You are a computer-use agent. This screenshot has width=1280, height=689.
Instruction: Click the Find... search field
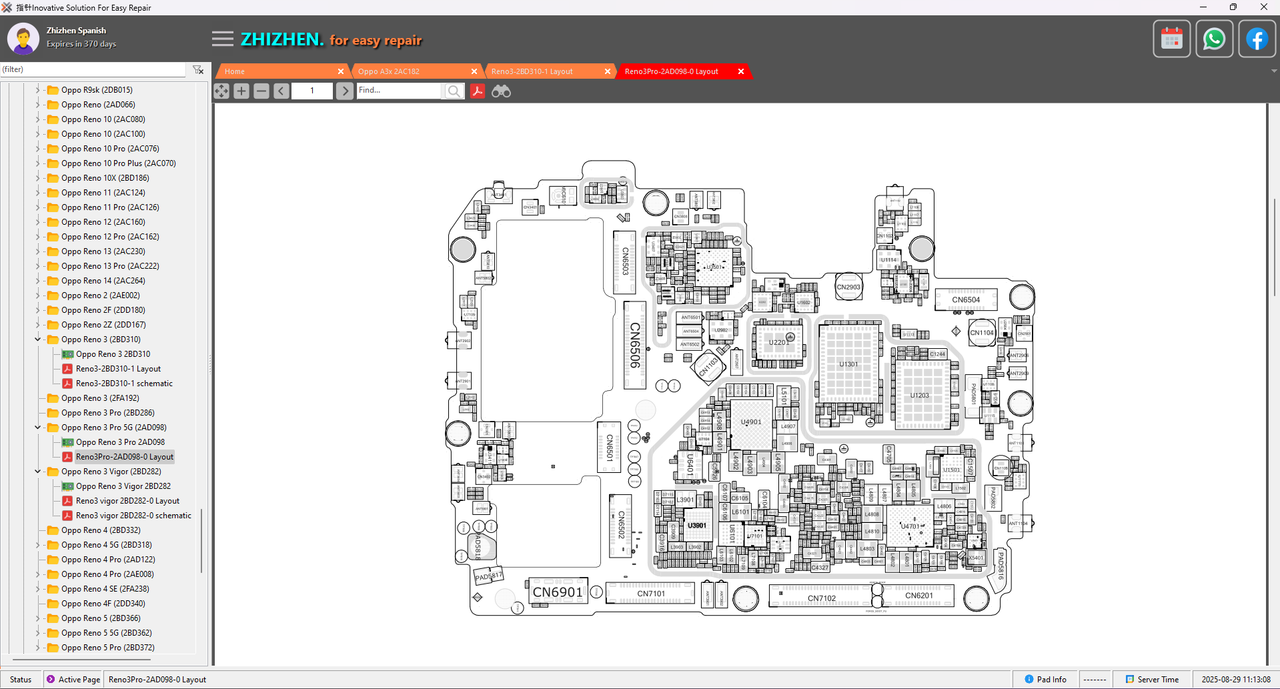tap(399, 91)
